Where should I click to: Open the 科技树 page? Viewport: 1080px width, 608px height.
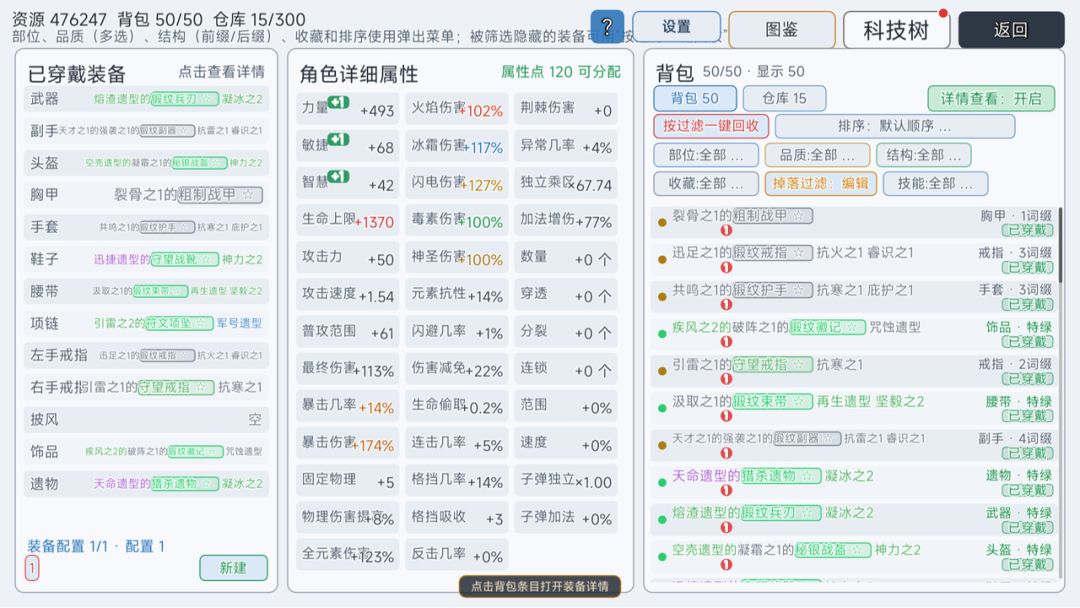pyautogui.click(x=896, y=30)
